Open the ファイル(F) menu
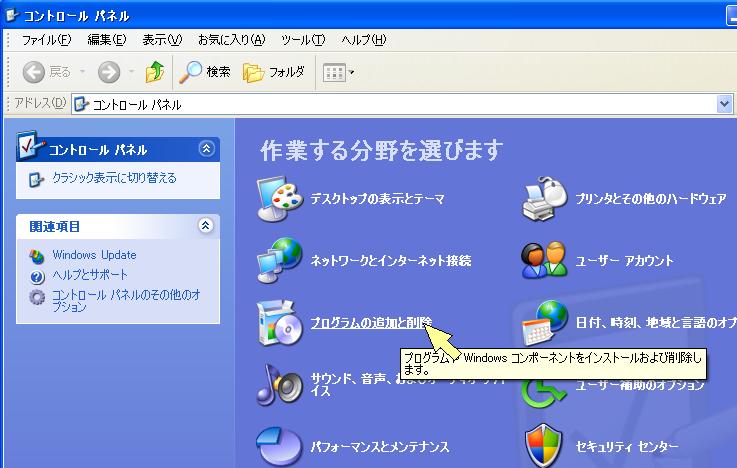 [47, 40]
